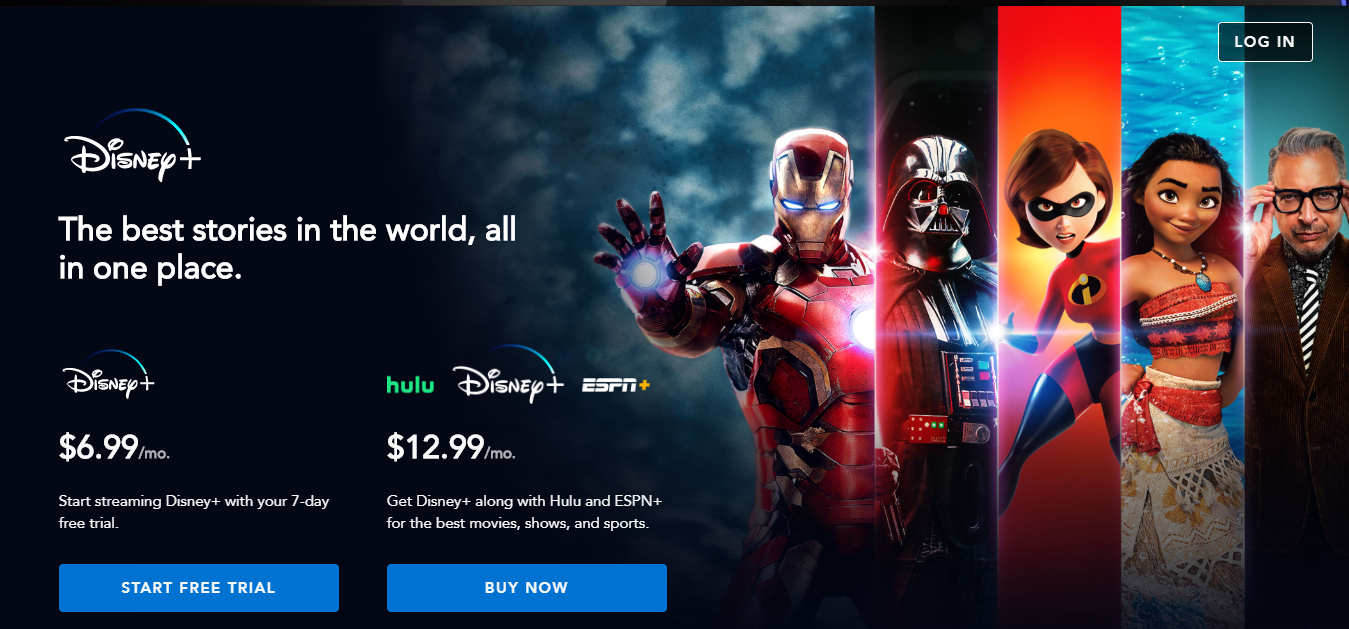Click the ESPN+ logo
1349x629 pixels.
click(x=616, y=385)
